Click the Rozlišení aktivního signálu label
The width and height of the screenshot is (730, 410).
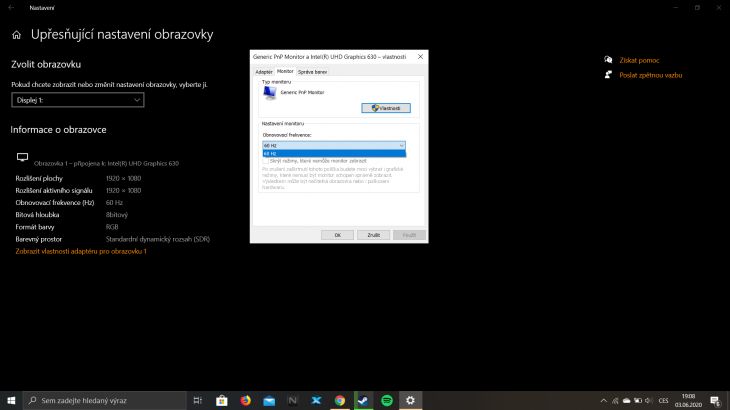click(54, 190)
